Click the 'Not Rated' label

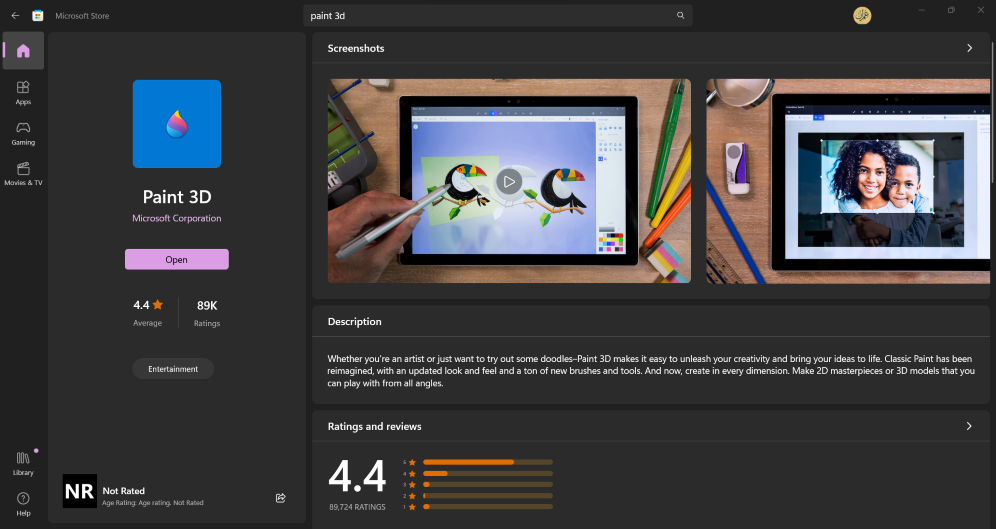124,491
